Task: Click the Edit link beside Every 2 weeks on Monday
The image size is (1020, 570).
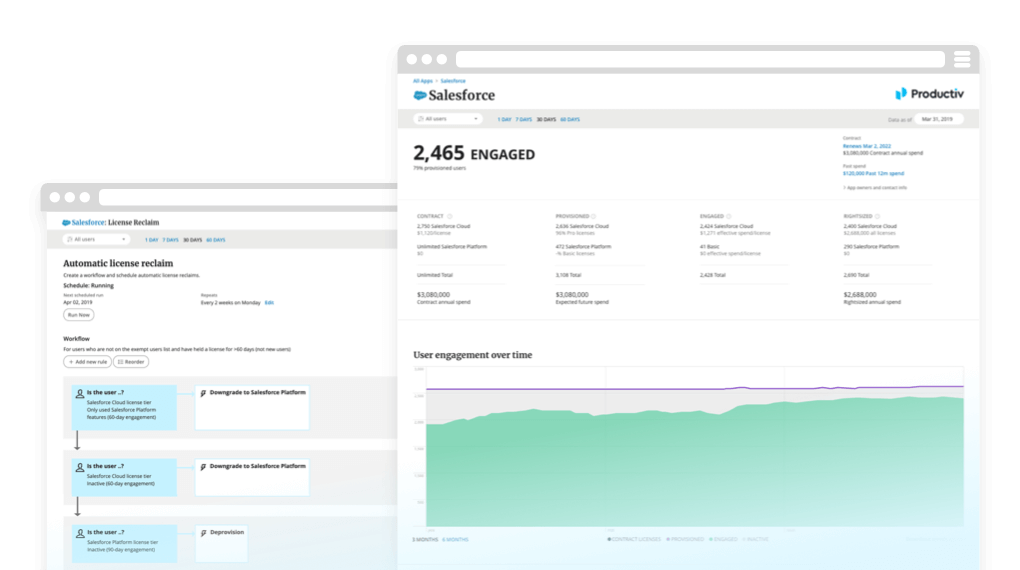Action: 269,303
